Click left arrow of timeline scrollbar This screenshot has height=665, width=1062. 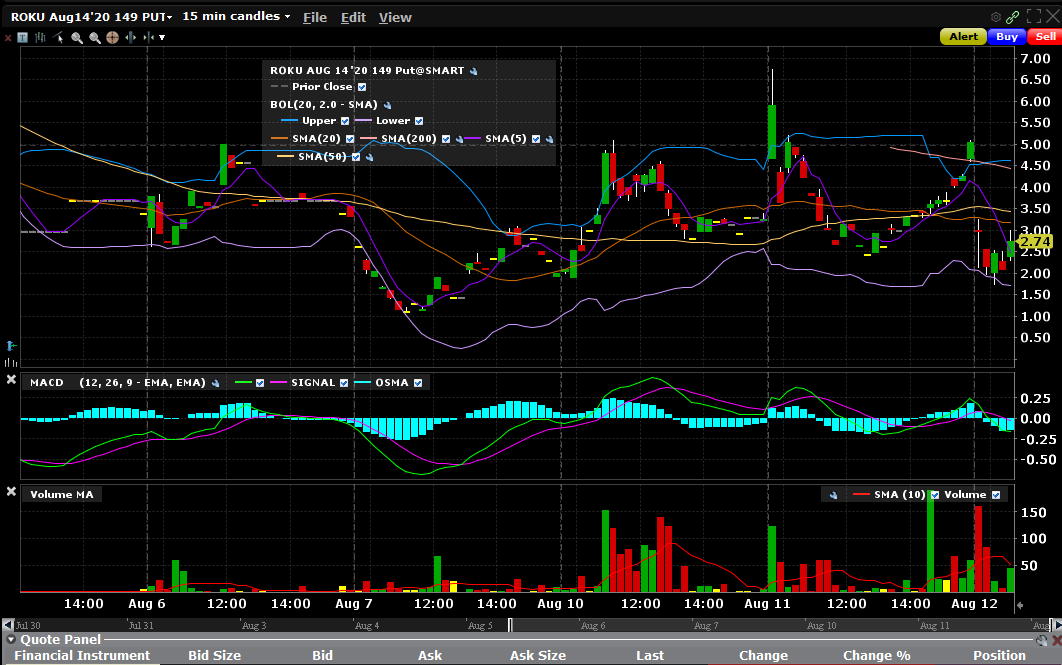click(7, 625)
